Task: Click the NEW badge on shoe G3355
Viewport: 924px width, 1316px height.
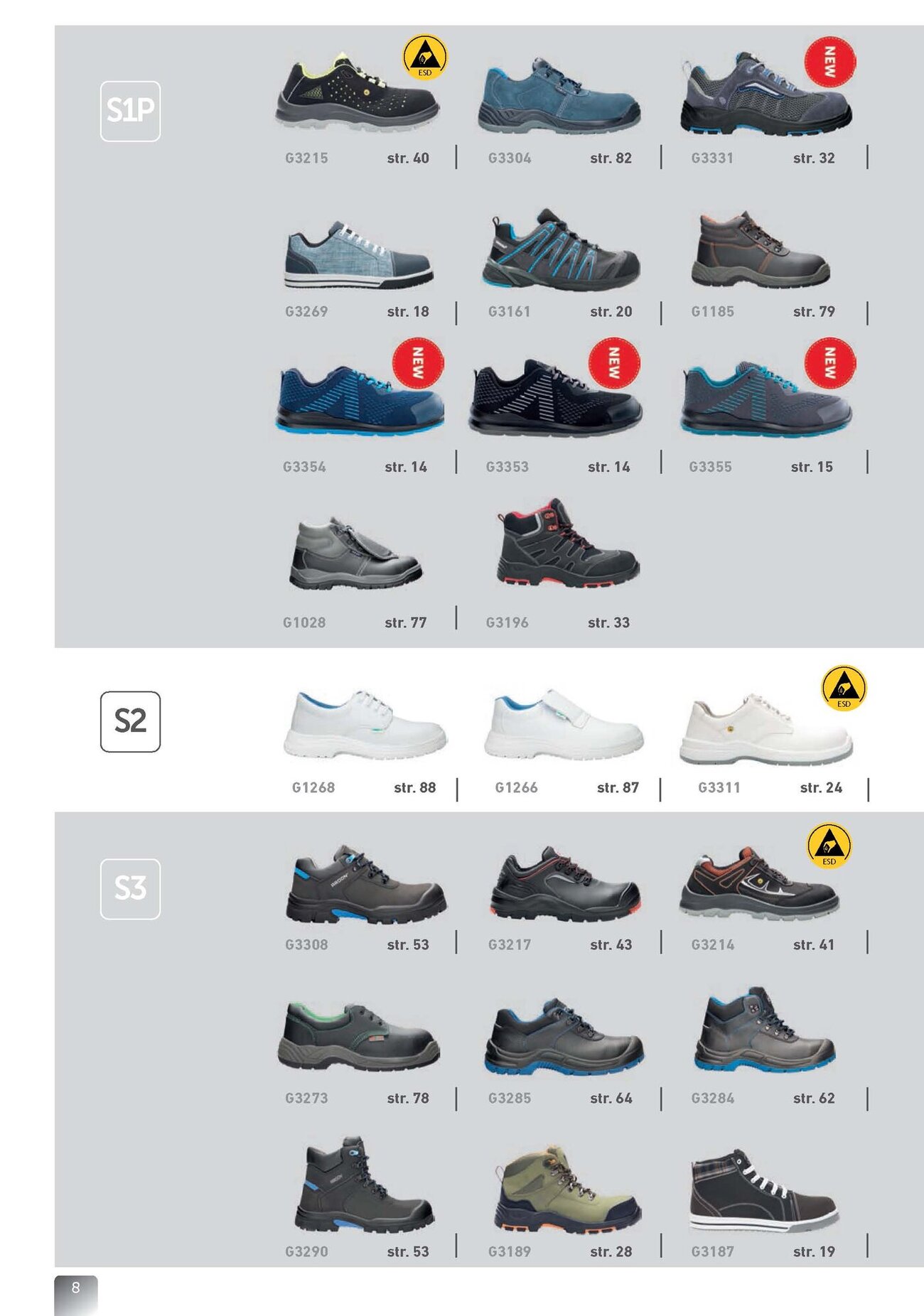Action: [829, 362]
